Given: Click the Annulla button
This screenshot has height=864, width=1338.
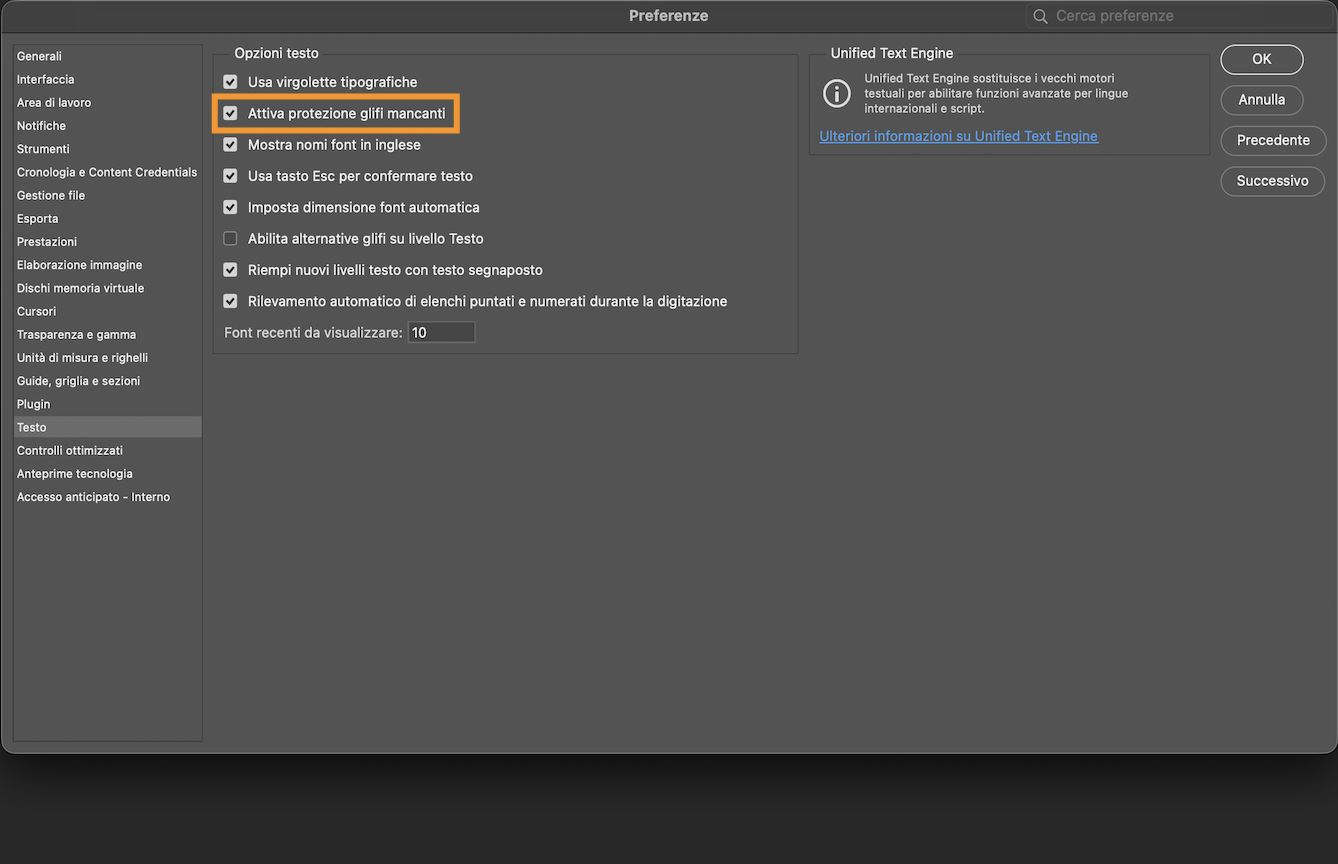Looking at the screenshot, I should 1261,100.
